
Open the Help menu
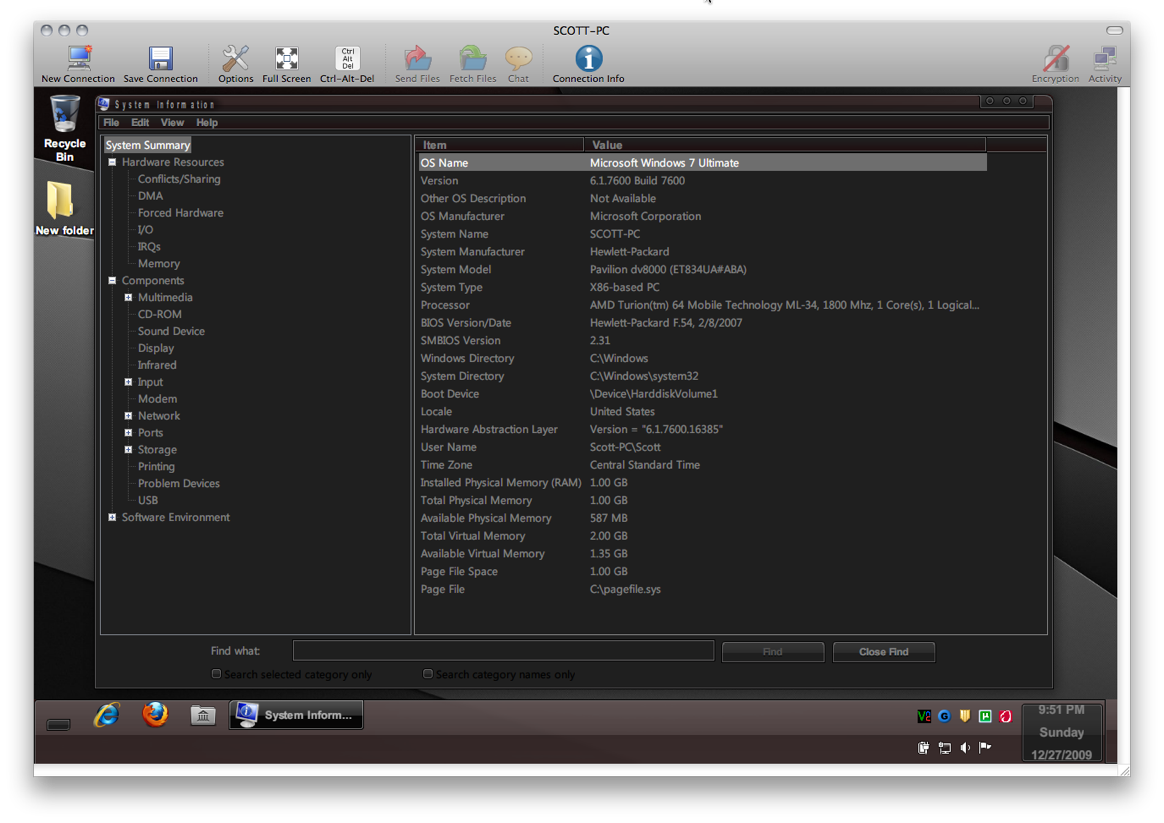pyautogui.click(x=207, y=122)
